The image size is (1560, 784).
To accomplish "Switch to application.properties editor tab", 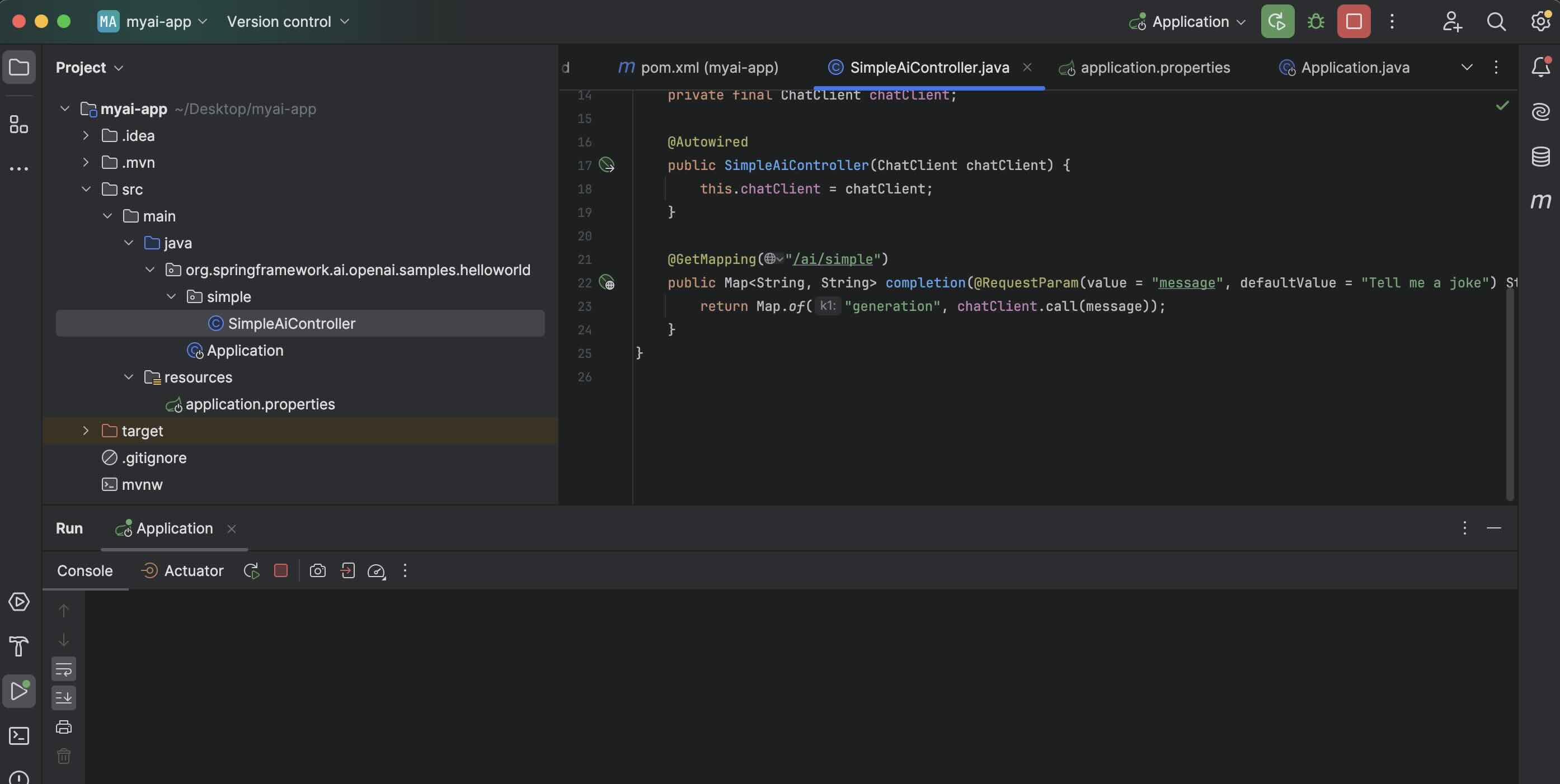I will [1154, 68].
